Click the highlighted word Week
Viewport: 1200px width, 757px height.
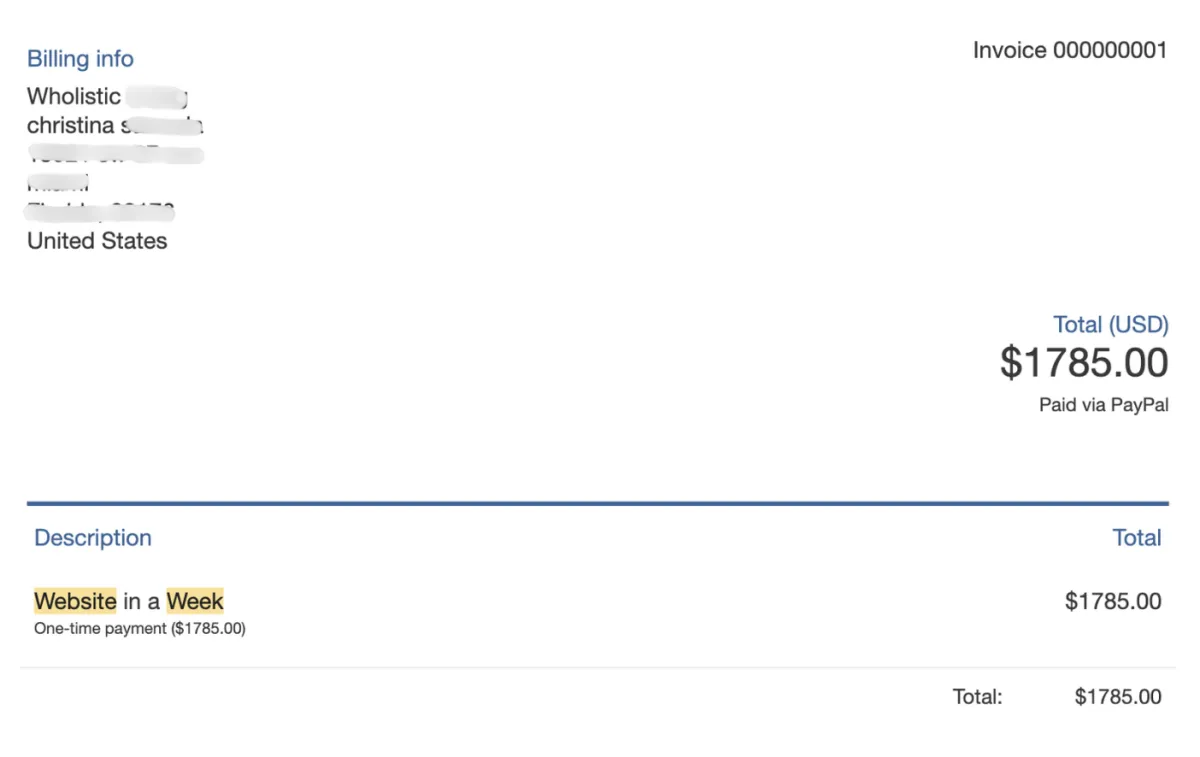(195, 601)
